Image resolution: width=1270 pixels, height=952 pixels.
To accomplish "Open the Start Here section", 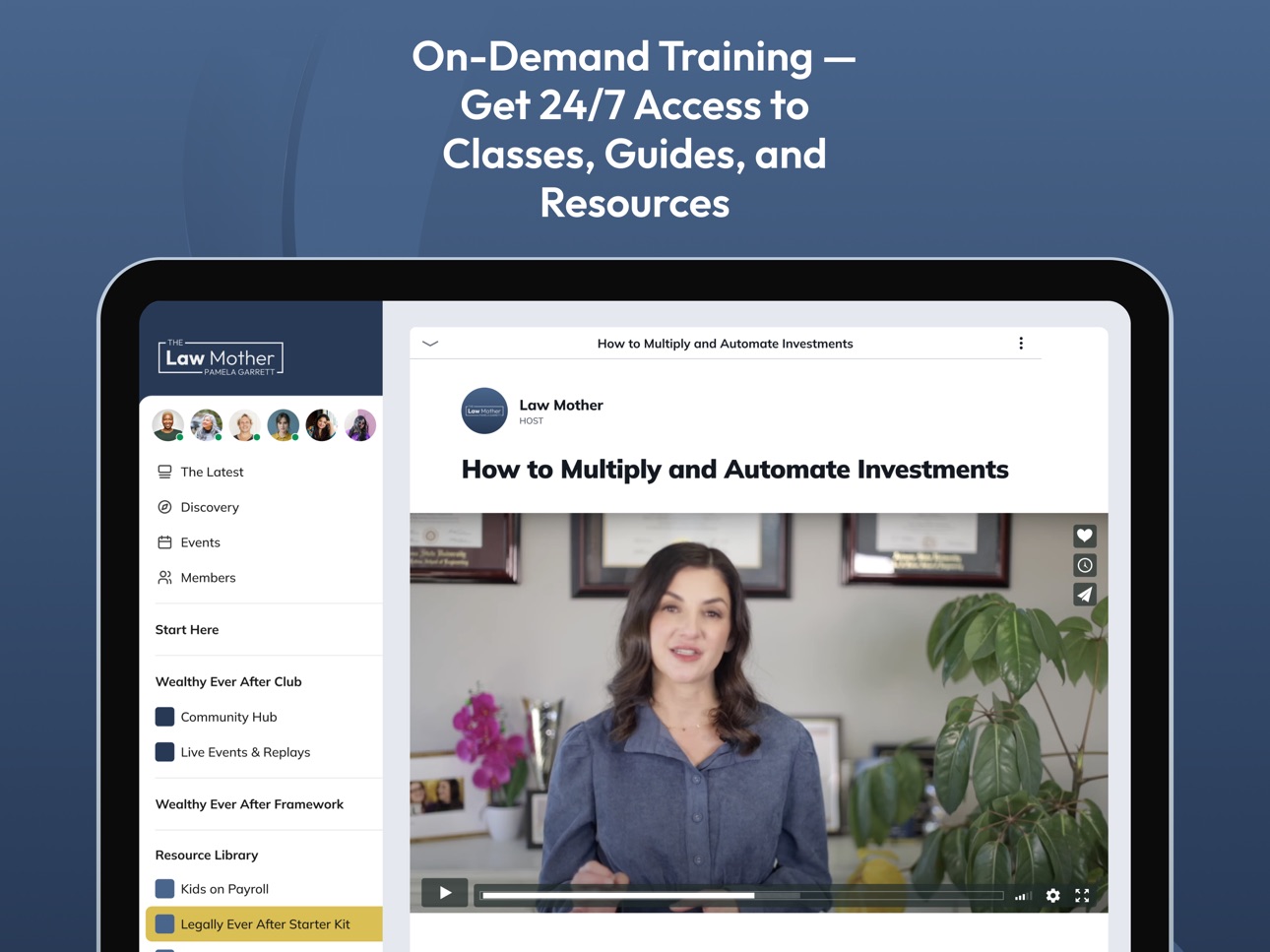I will pyautogui.click(x=187, y=630).
